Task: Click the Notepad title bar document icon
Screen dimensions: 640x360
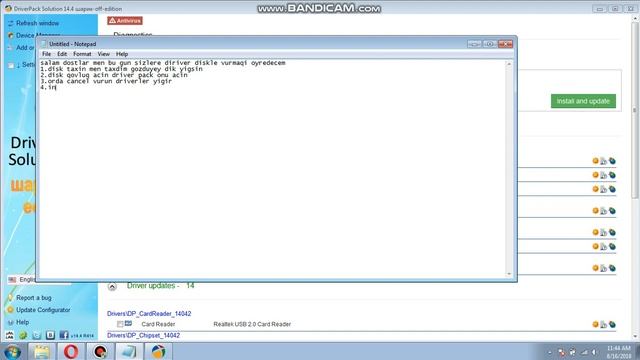Action: (x=44, y=44)
